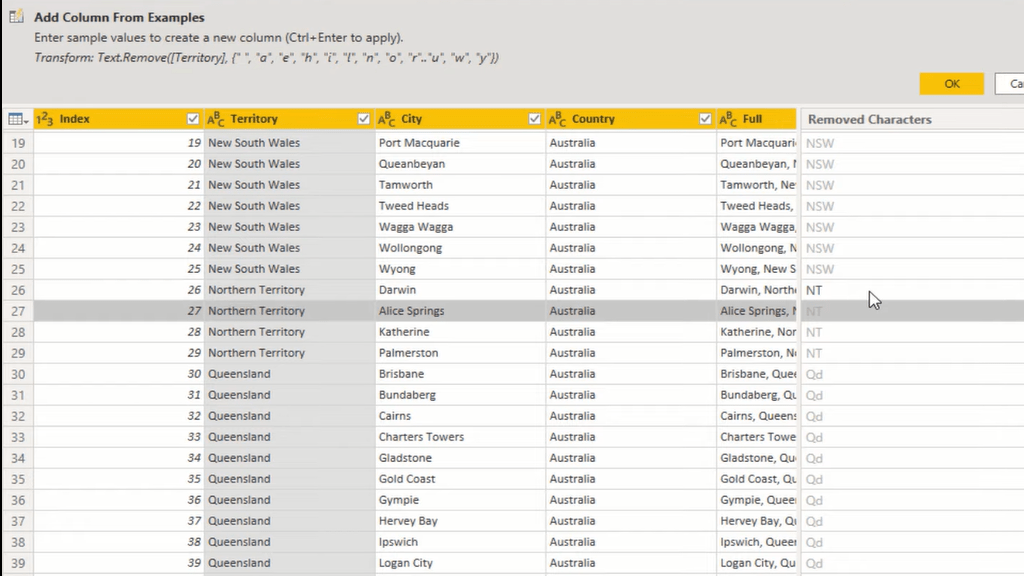The width and height of the screenshot is (1024, 576).
Task: Confirm with the OK button
Action: (x=952, y=84)
